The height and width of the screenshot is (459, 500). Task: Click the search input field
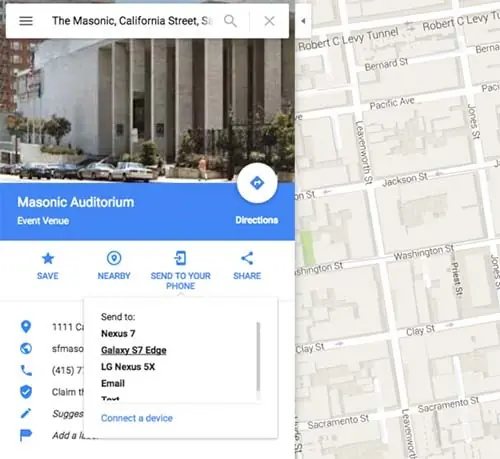pyautogui.click(x=132, y=21)
